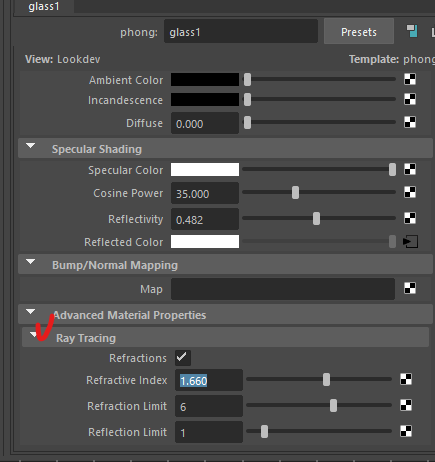Collapse the Ray Tracing section
435x462 pixels.
pyautogui.click(x=34, y=334)
